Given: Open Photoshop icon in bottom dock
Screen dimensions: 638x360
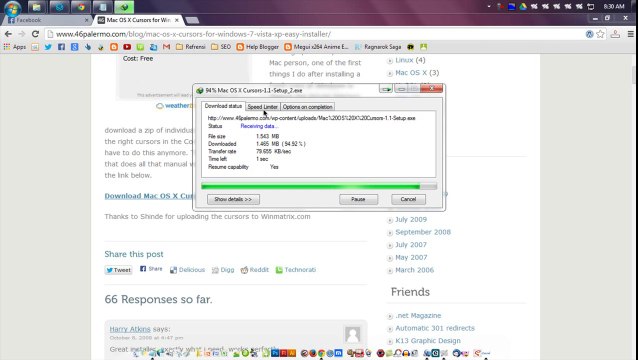Looking at the screenshot, I should click(275, 353).
